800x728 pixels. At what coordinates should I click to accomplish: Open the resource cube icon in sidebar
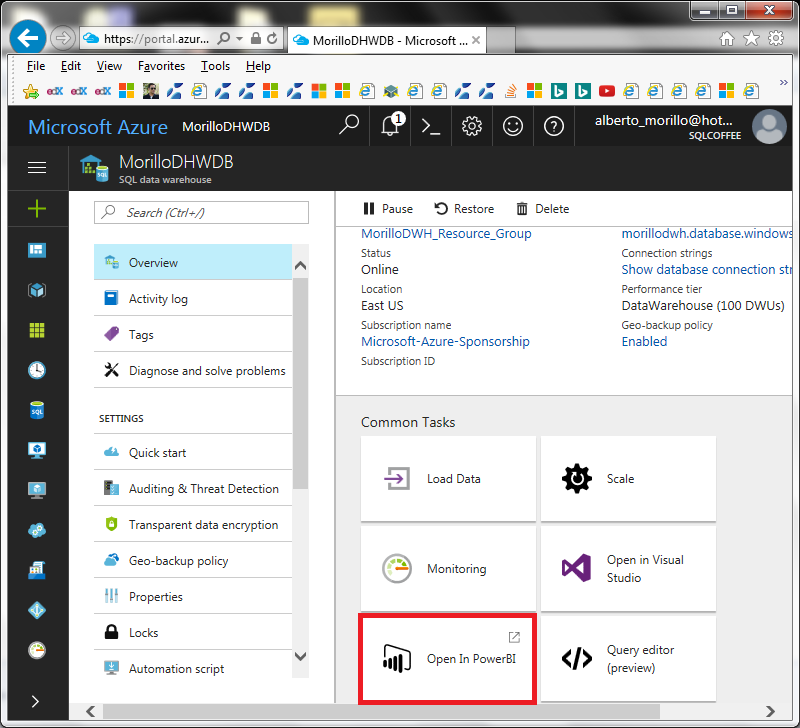click(37, 290)
